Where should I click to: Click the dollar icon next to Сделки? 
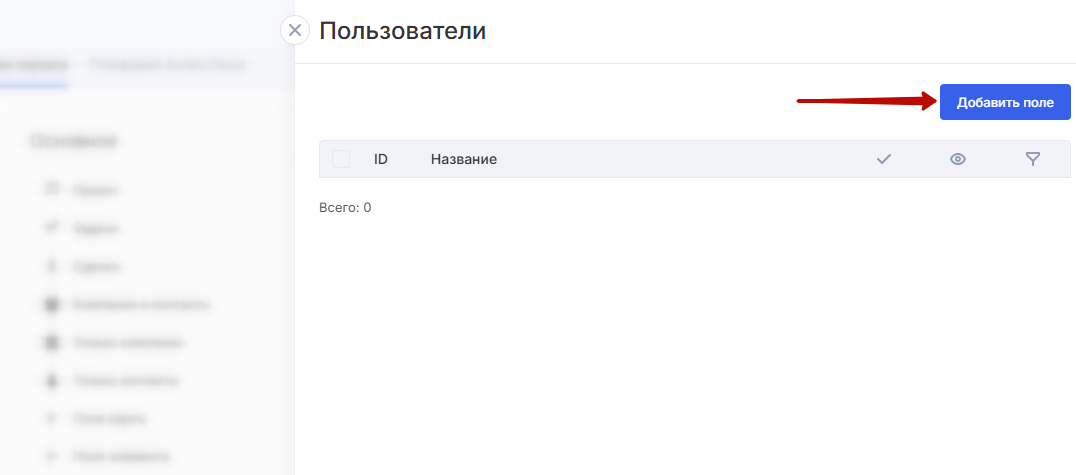51,266
